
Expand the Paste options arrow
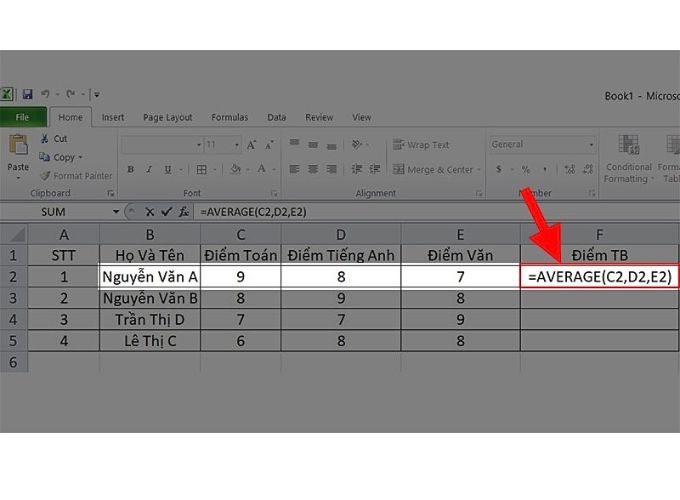pos(18,178)
